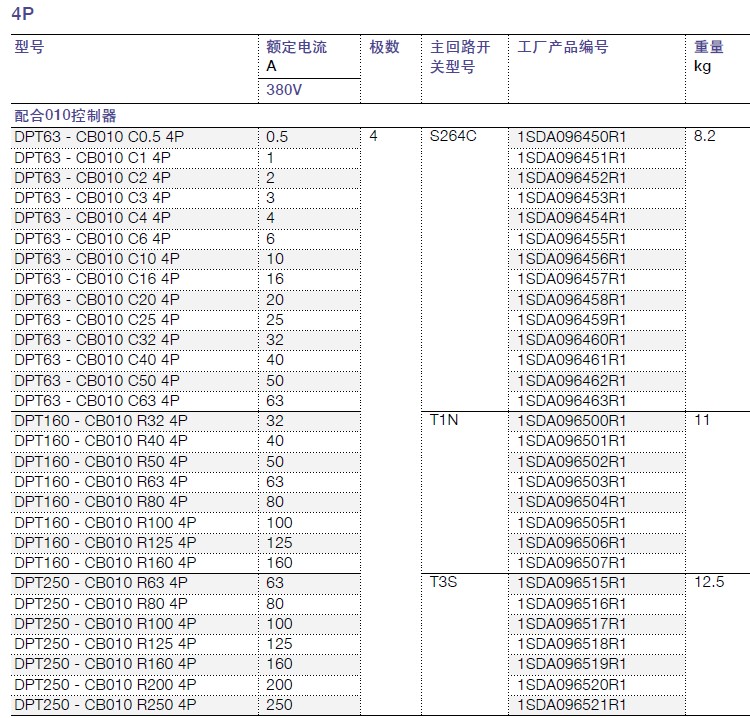Viewport: 750px width, 718px height.
Task: Select row DPT160 - CB010 R100 4P
Action: point(380,523)
